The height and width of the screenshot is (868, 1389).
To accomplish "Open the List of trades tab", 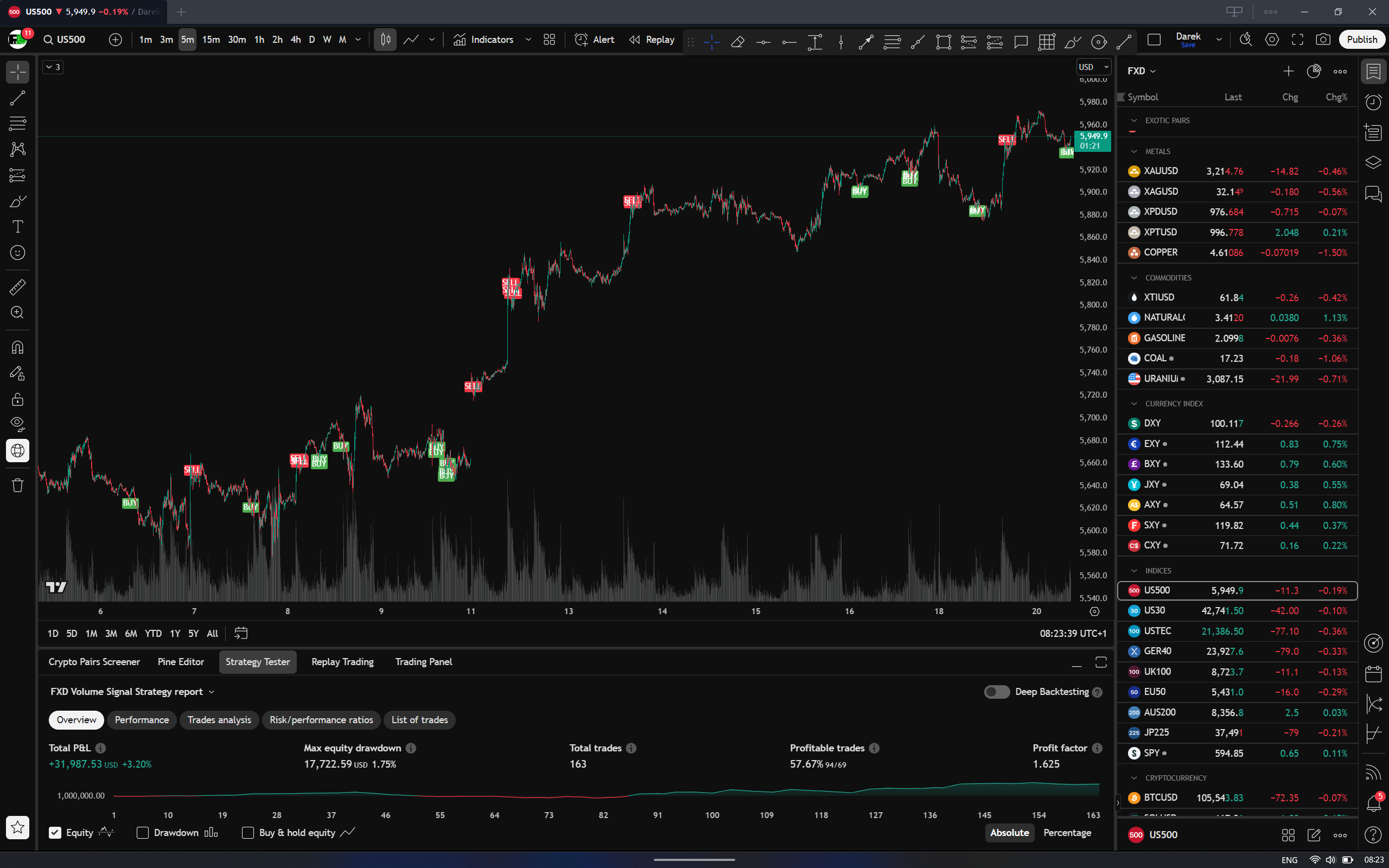I will point(419,720).
